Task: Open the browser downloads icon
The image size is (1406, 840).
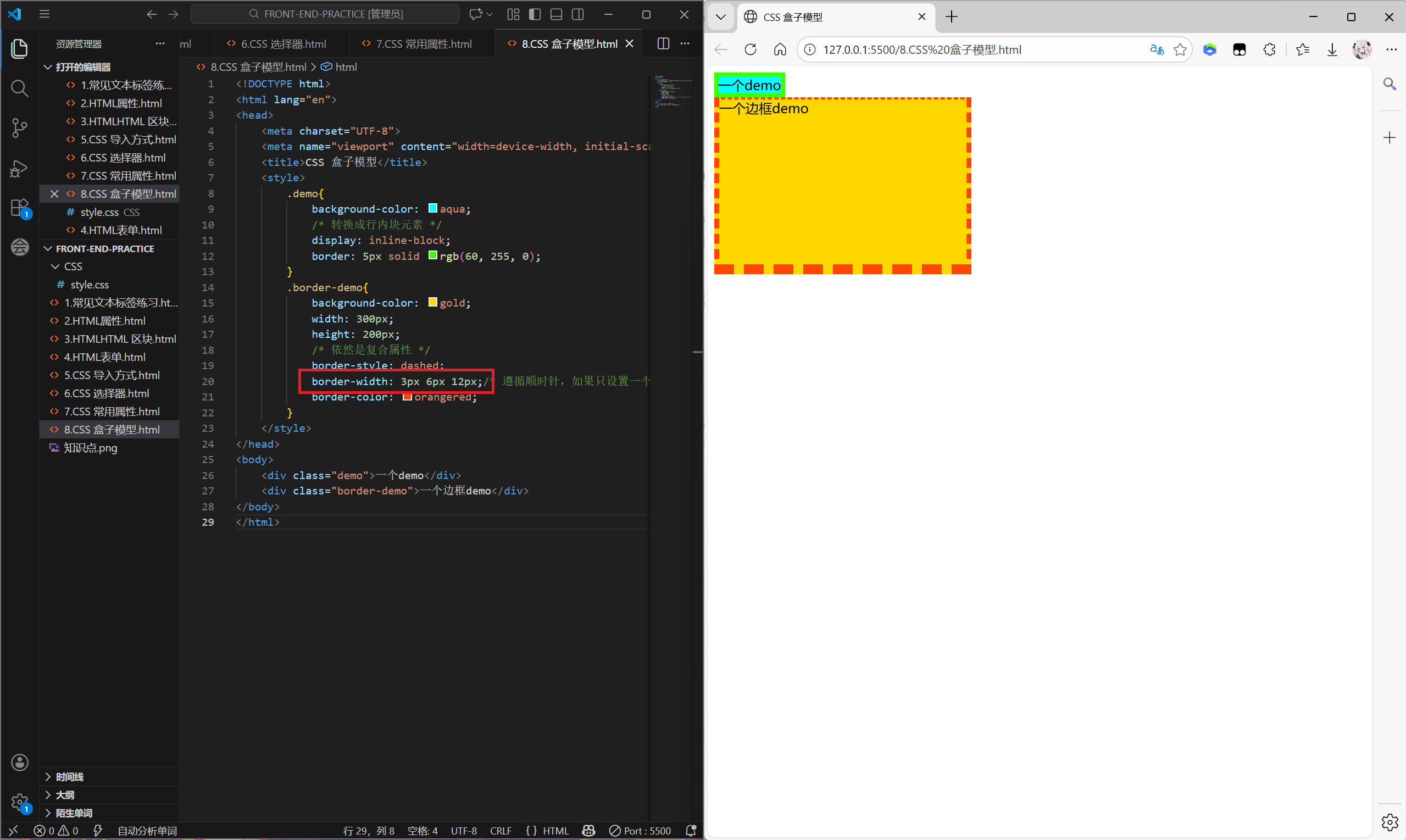Action: 1332,50
